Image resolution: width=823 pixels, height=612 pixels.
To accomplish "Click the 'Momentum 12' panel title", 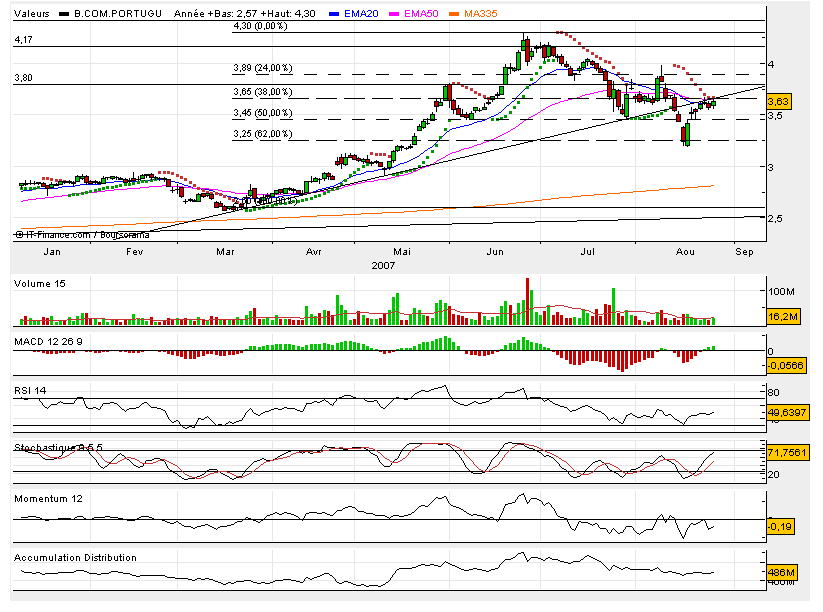I will (x=48, y=499).
